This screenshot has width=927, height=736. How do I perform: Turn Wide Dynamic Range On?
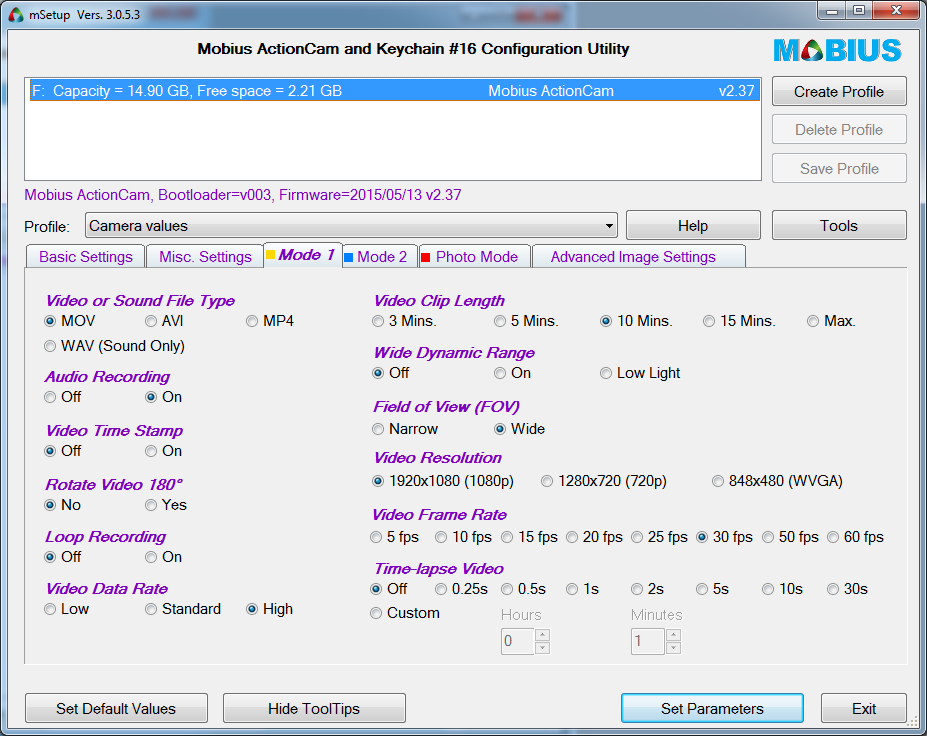pyautogui.click(x=513, y=373)
